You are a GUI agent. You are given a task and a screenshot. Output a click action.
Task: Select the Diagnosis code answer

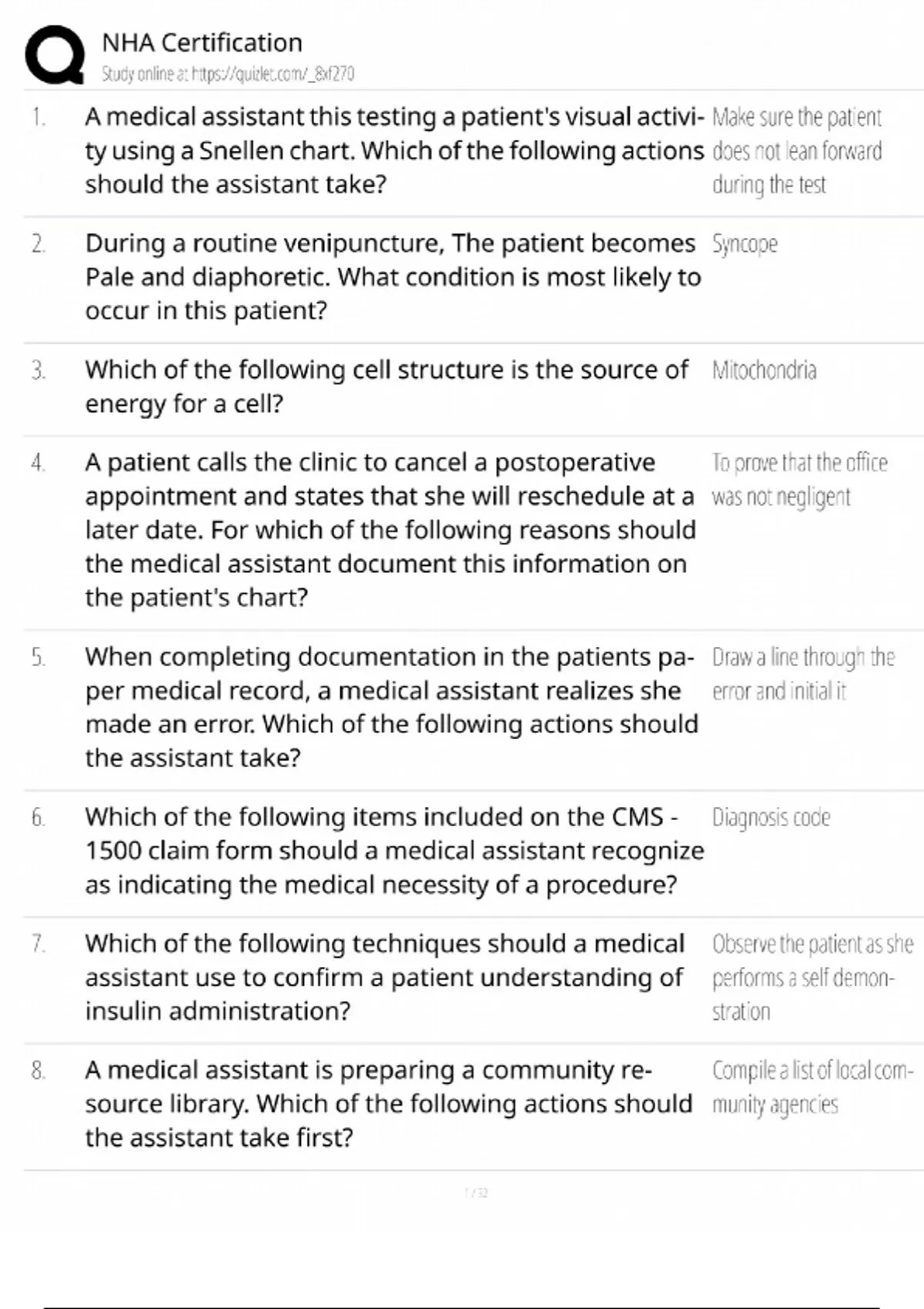771,817
